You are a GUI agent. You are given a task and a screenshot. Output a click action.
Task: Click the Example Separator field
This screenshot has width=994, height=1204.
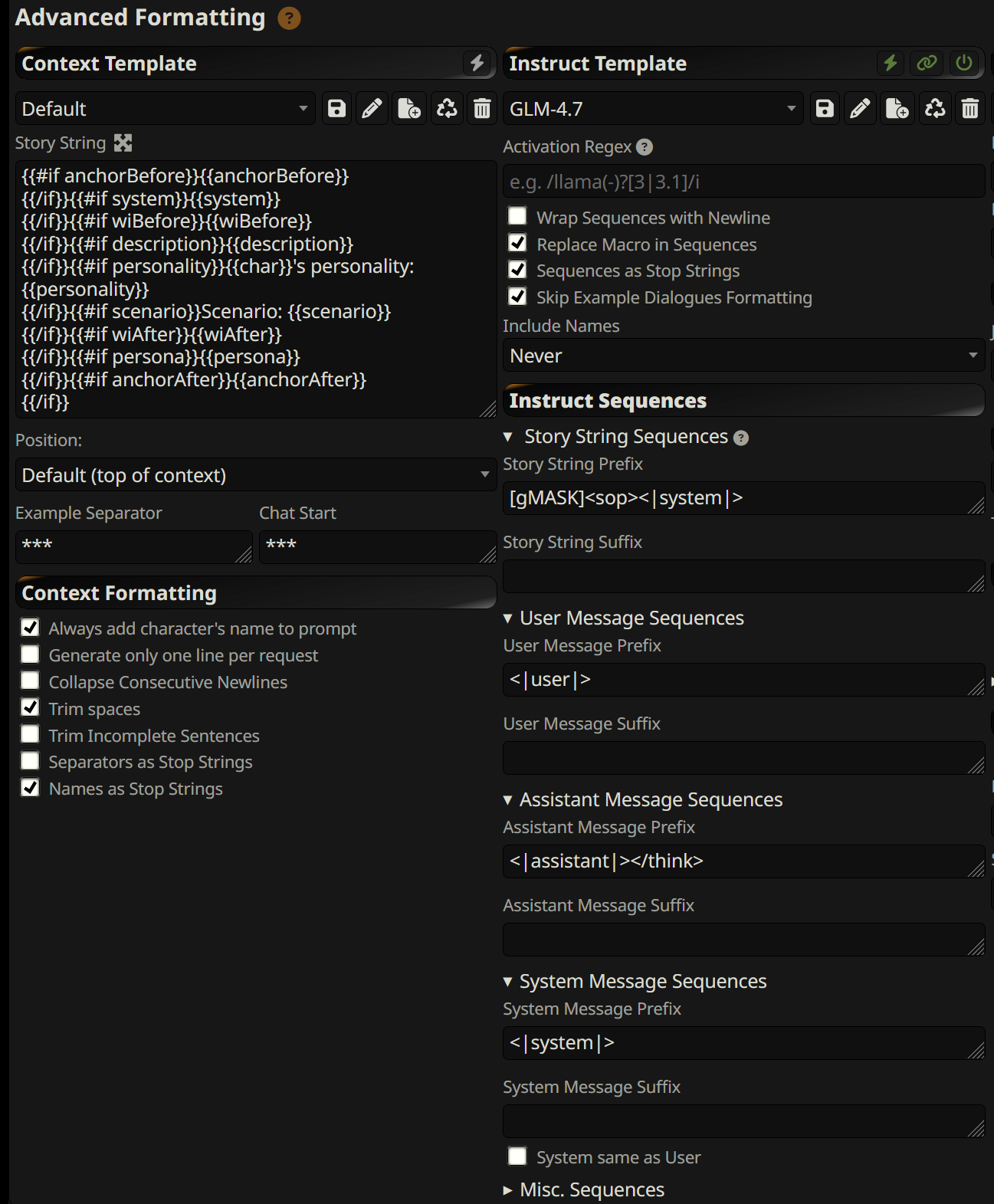coord(133,547)
